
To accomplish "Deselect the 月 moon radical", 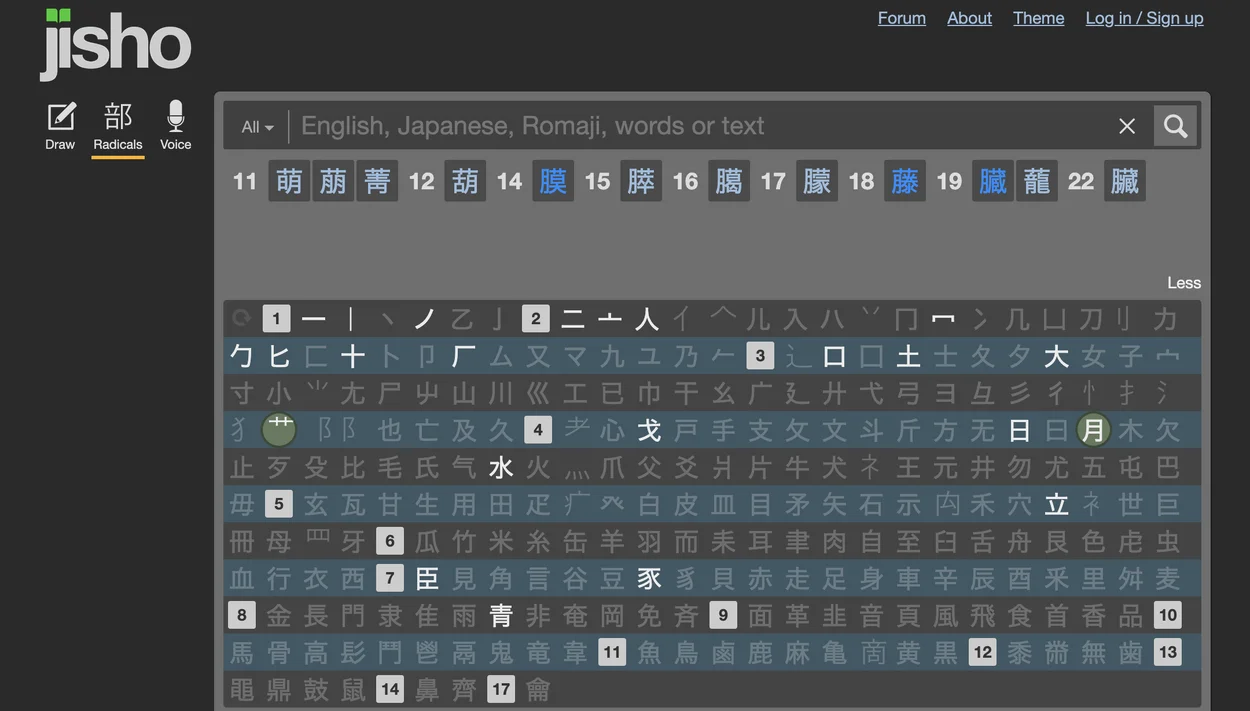I will click(1094, 430).
